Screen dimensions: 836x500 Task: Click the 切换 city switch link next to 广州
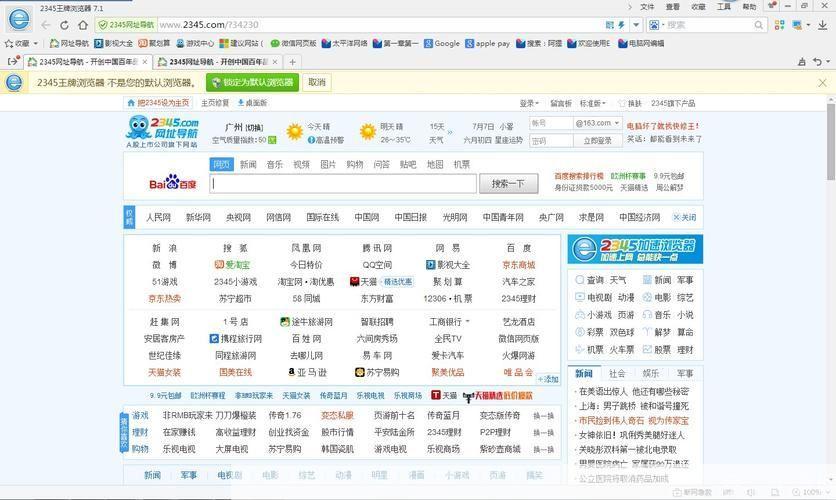[254, 128]
